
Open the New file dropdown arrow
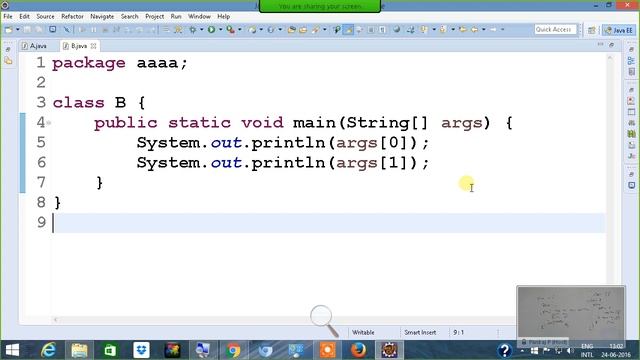click(x=18, y=30)
